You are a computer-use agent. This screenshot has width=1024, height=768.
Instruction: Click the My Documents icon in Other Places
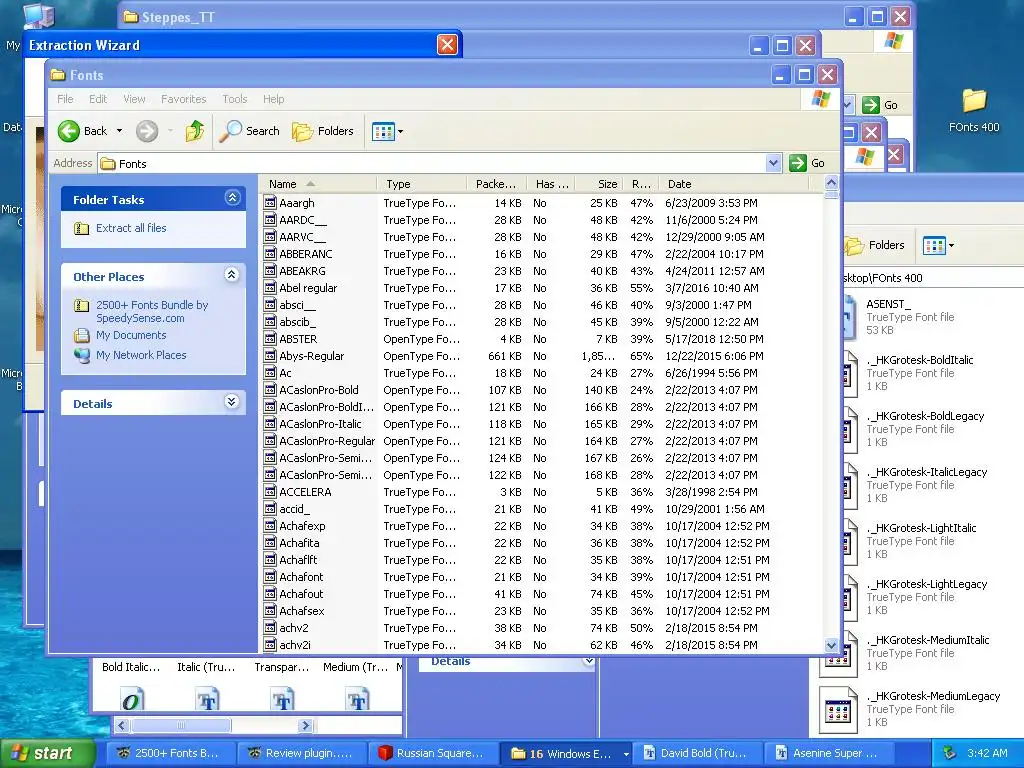pyautogui.click(x=82, y=336)
